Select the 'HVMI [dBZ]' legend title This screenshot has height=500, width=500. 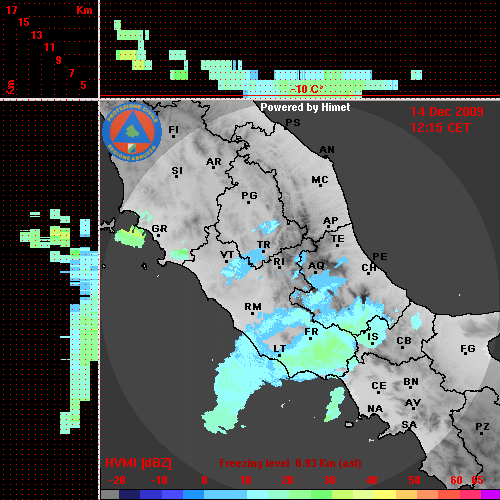click(138, 463)
